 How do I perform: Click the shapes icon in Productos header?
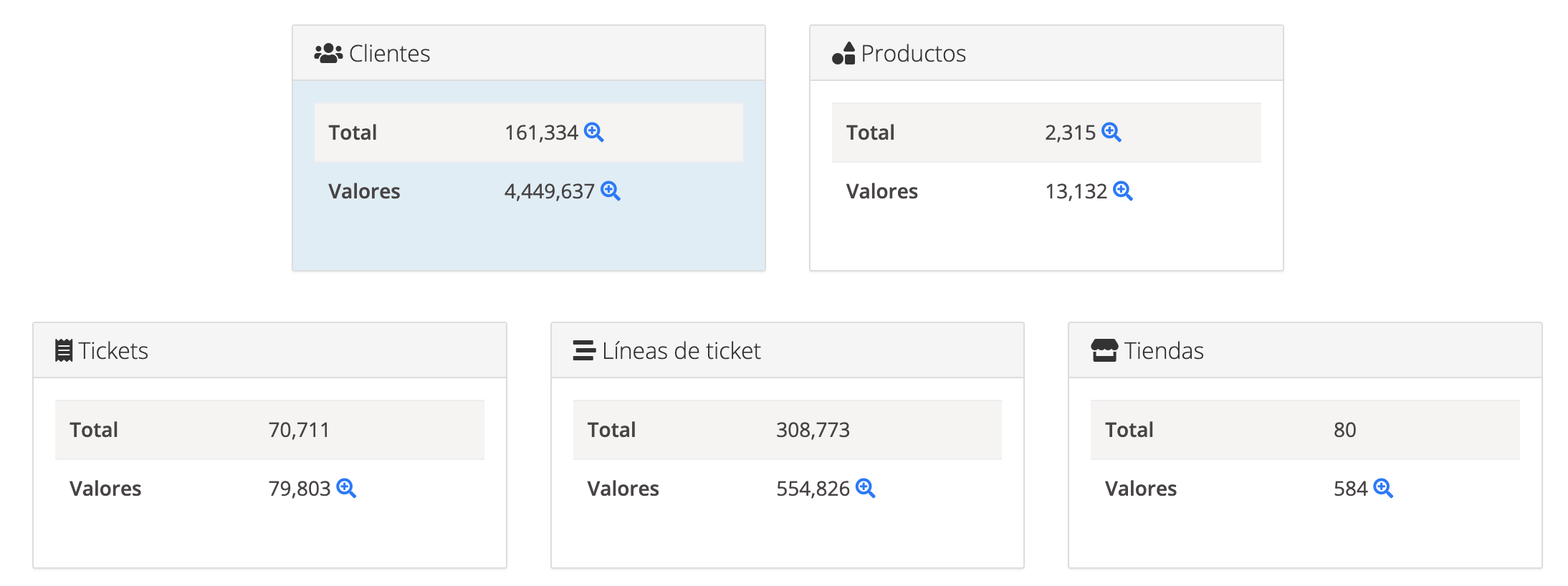843,54
